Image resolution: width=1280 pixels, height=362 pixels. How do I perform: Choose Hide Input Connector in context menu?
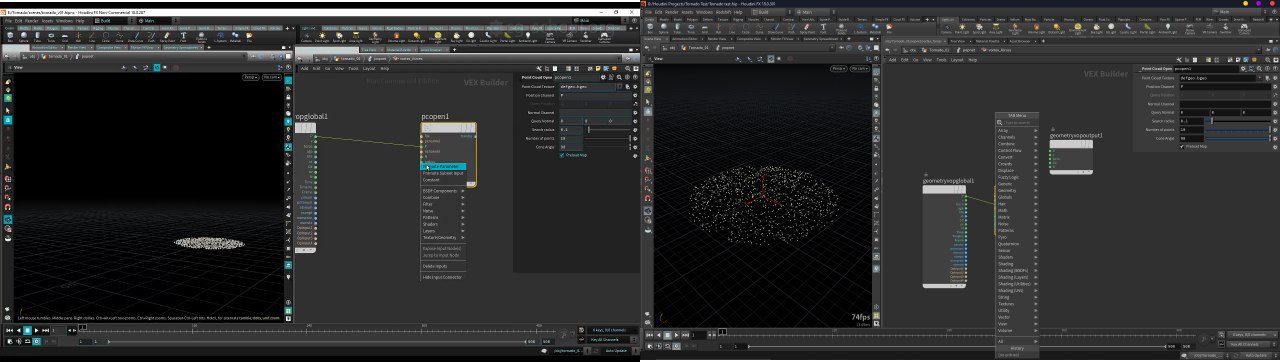tap(443, 277)
